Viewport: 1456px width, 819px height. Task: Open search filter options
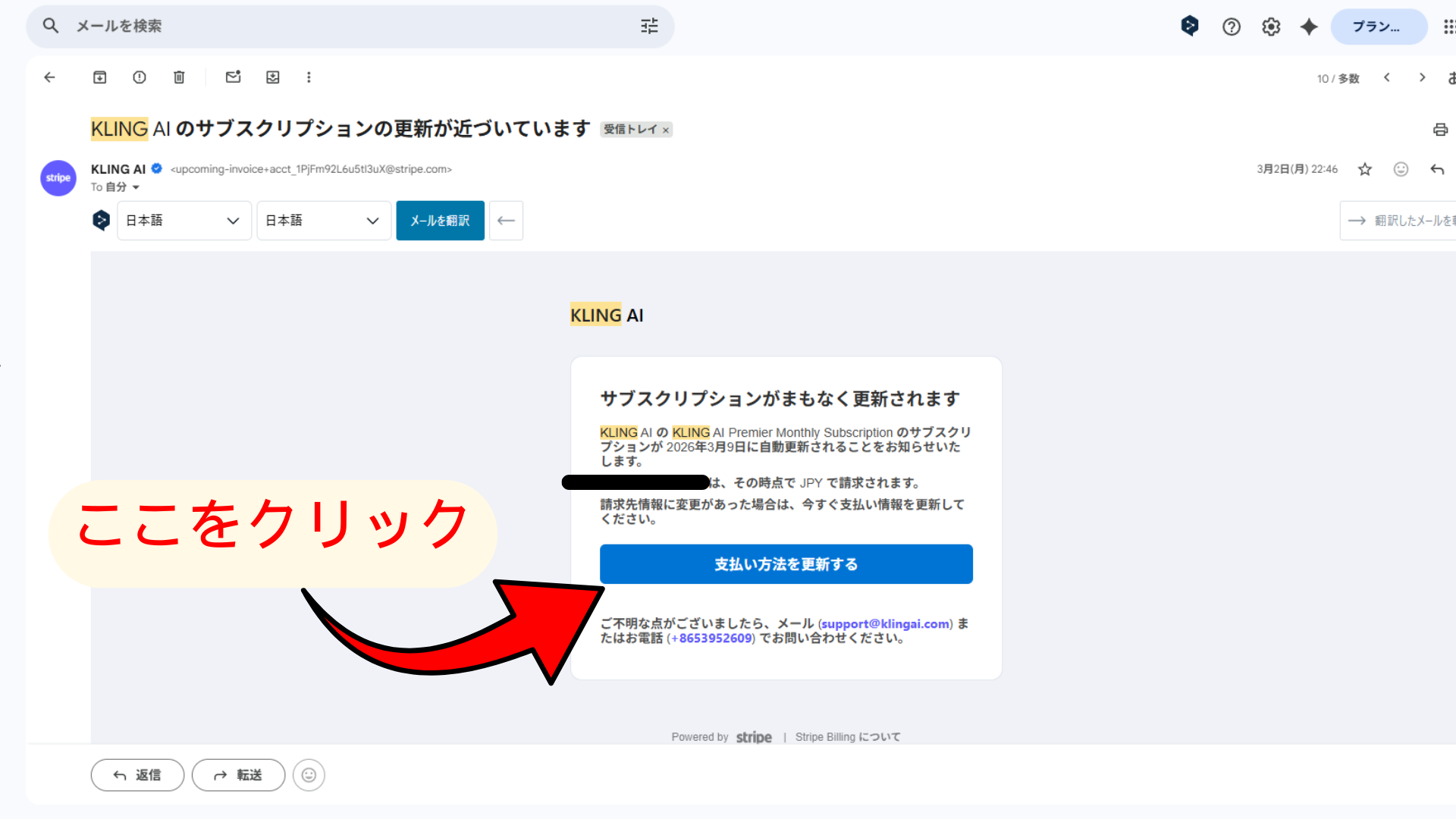click(x=649, y=27)
